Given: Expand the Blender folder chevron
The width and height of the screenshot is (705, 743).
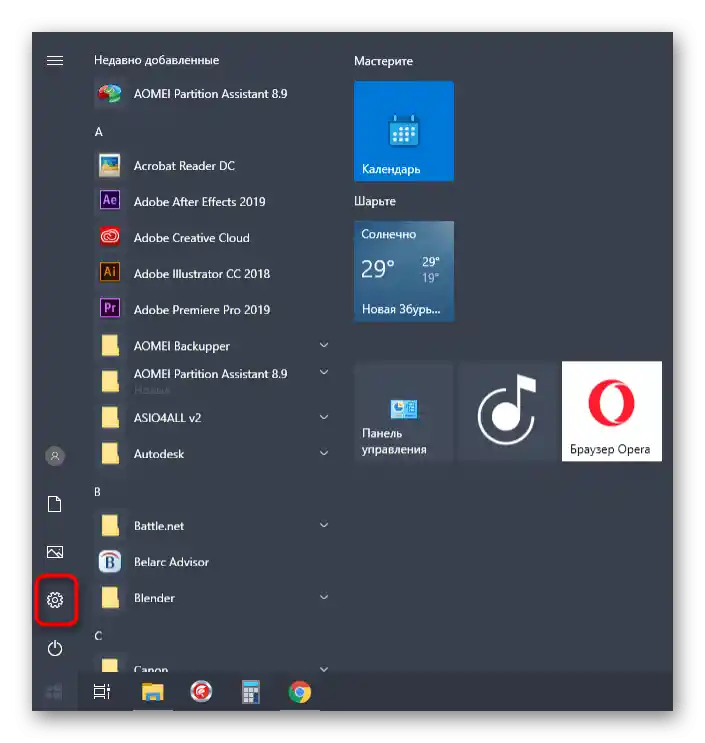Looking at the screenshot, I should tap(324, 597).
